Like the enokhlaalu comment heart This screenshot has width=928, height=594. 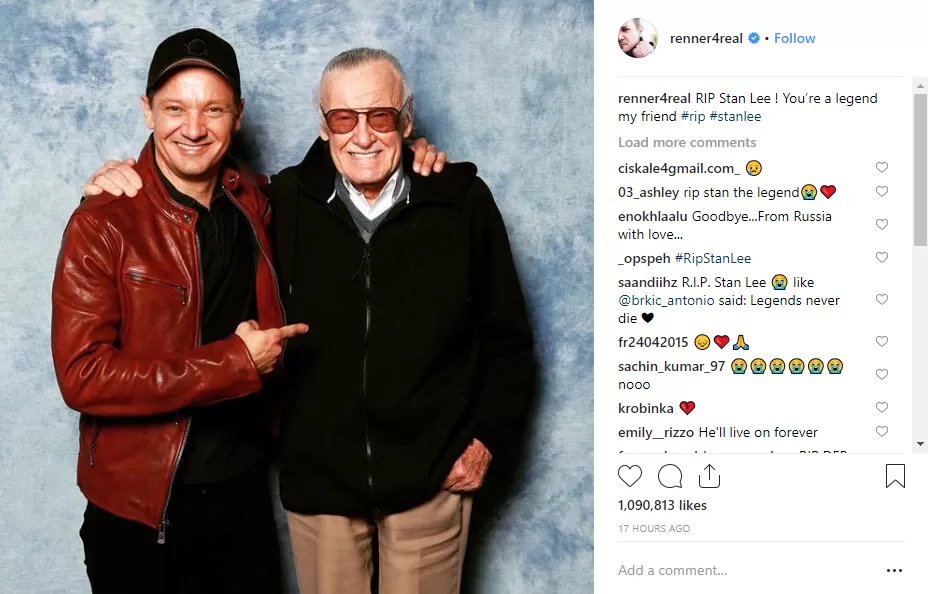coord(881,225)
